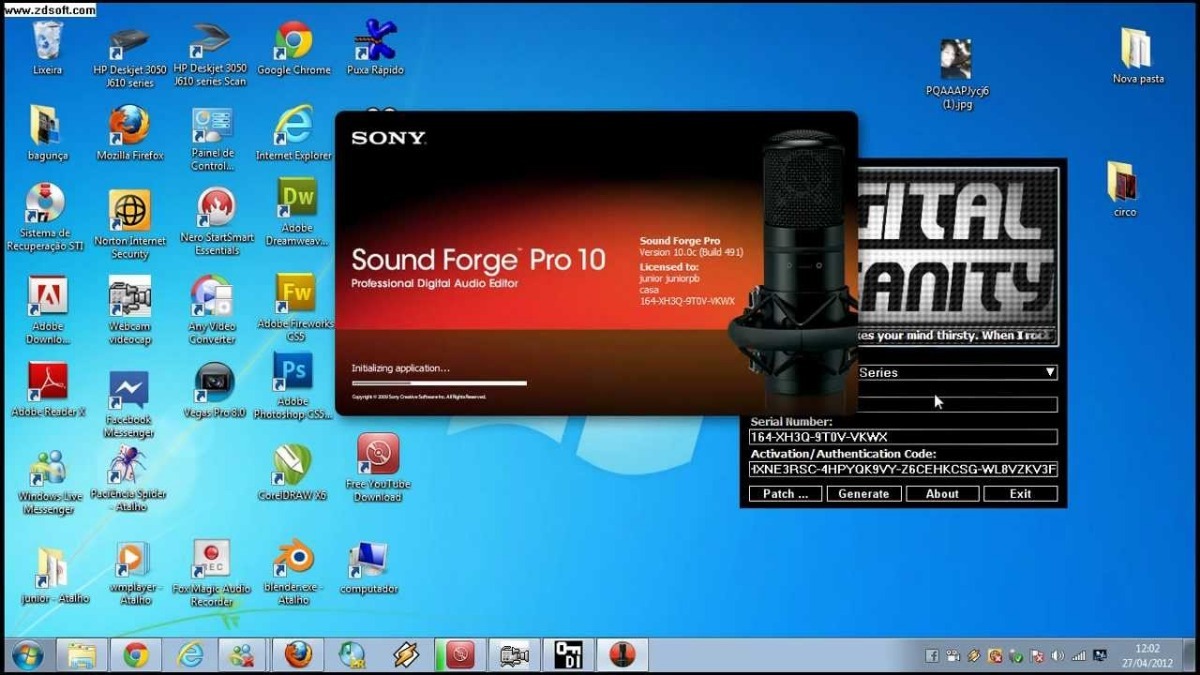The image size is (1200, 675).
Task: Click the Serial Number field in keygen
Action: pyautogui.click(x=903, y=437)
